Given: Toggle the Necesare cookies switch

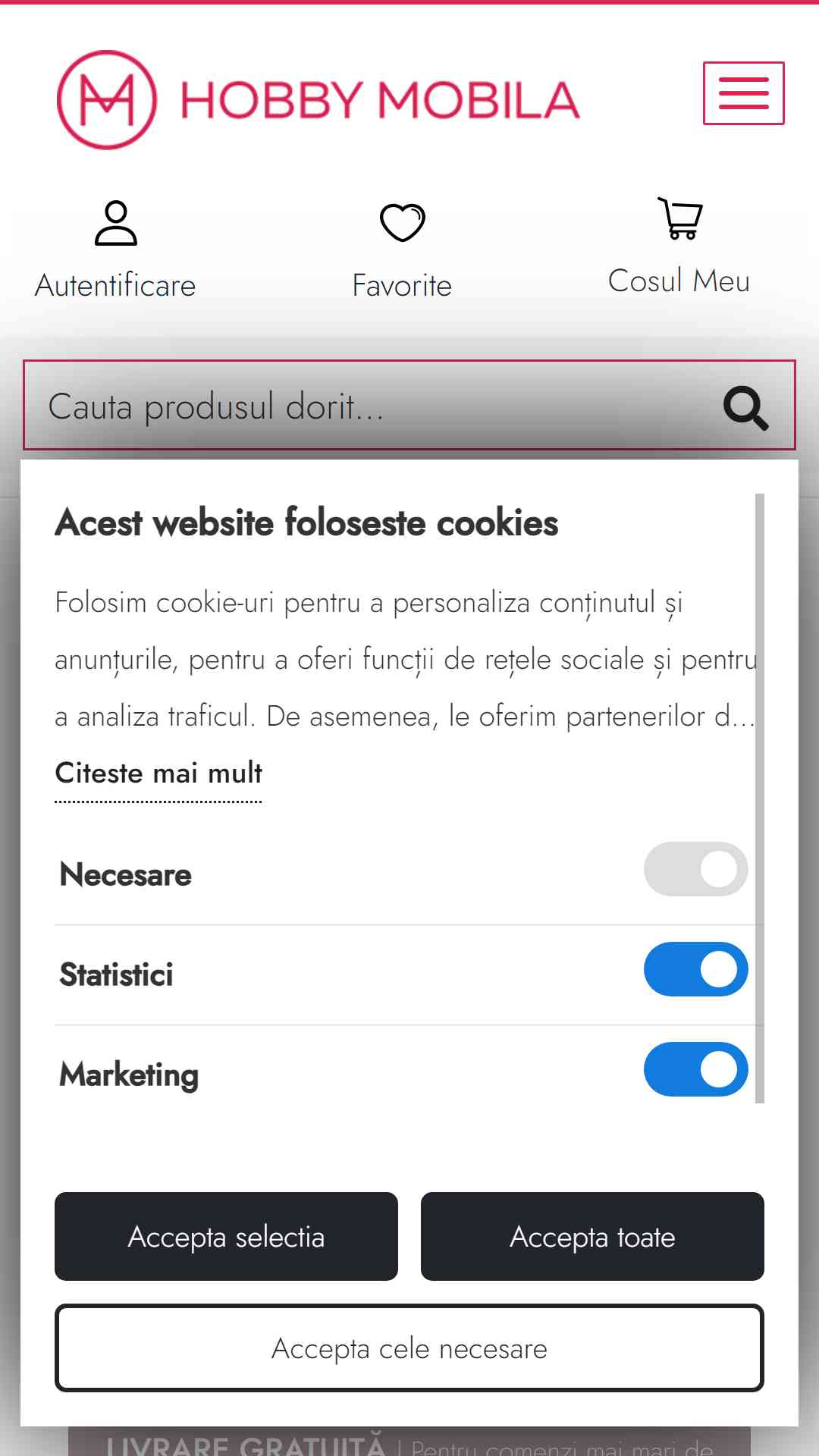Looking at the screenshot, I should coord(695,869).
